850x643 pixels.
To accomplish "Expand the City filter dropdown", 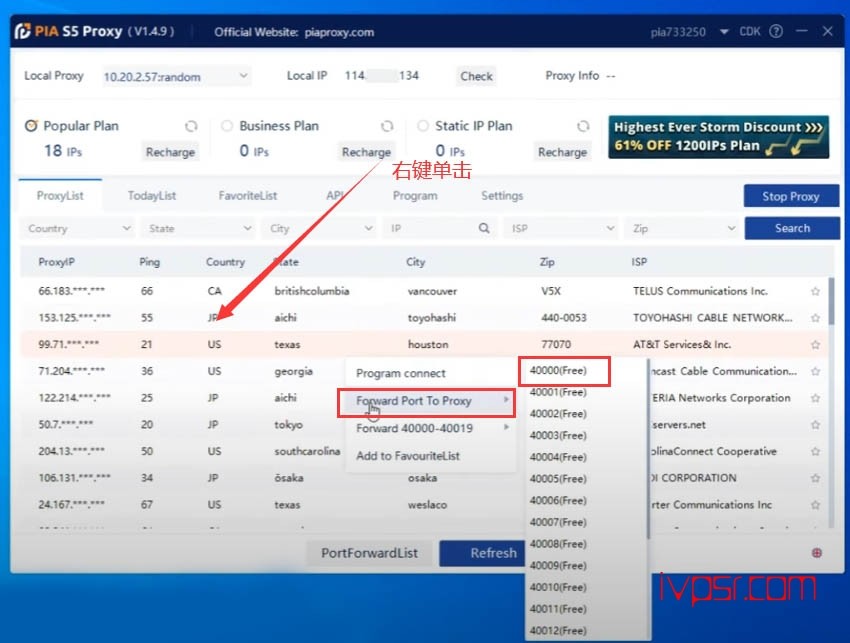I will point(369,228).
